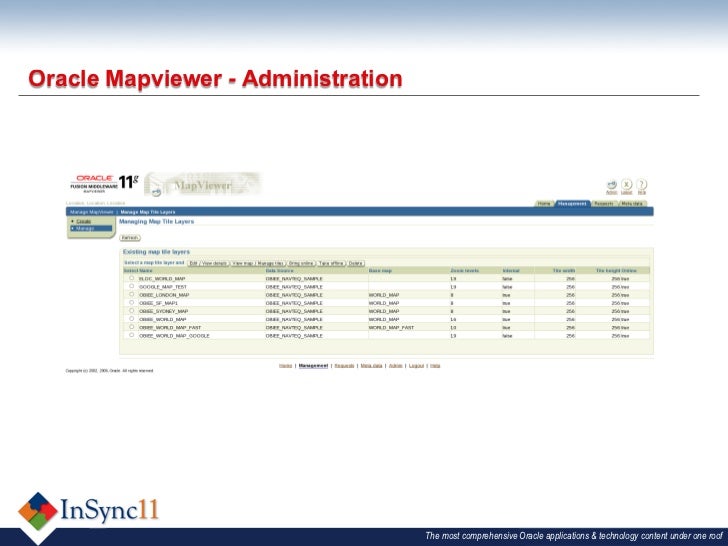Click the Logout X icon in the header
The image size is (728, 546).
click(627, 184)
